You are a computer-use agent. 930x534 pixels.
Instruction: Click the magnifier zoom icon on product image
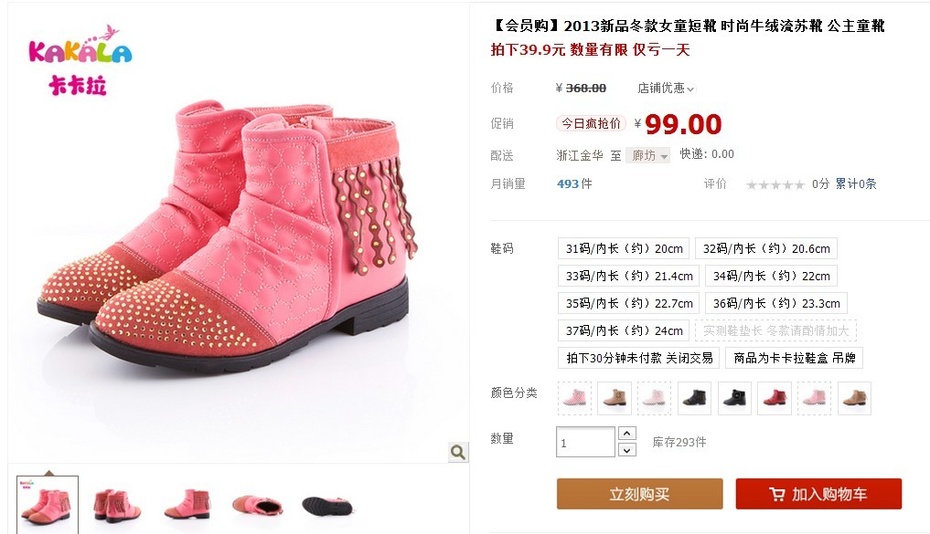(458, 452)
